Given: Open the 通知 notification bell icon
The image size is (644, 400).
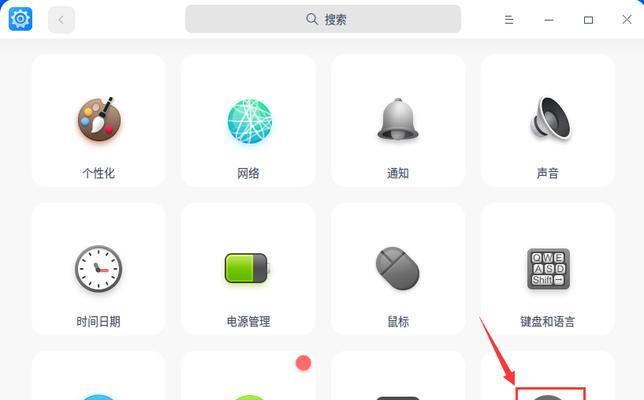Looking at the screenshot, I should (x=398, y=119).
